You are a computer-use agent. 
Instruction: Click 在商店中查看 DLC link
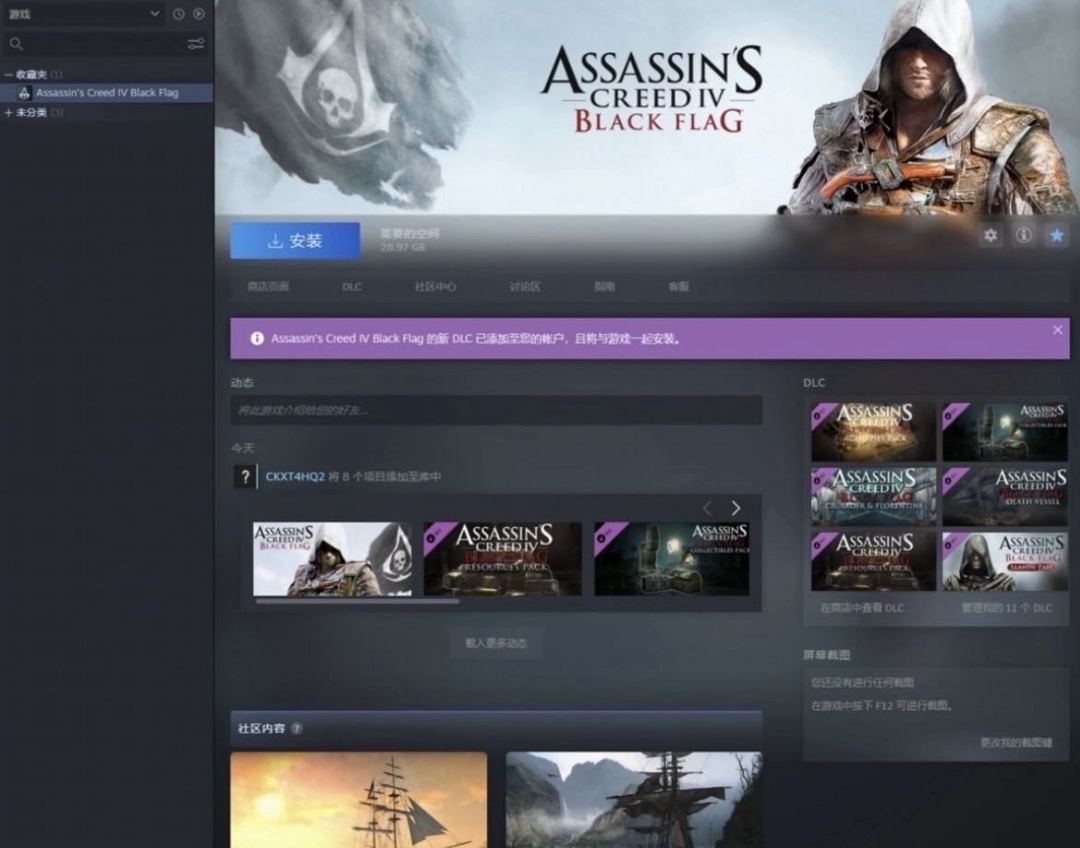click(862, 608)
